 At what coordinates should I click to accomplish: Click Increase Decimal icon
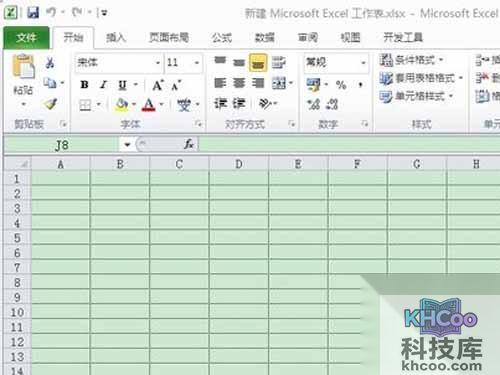pos(314,104)
